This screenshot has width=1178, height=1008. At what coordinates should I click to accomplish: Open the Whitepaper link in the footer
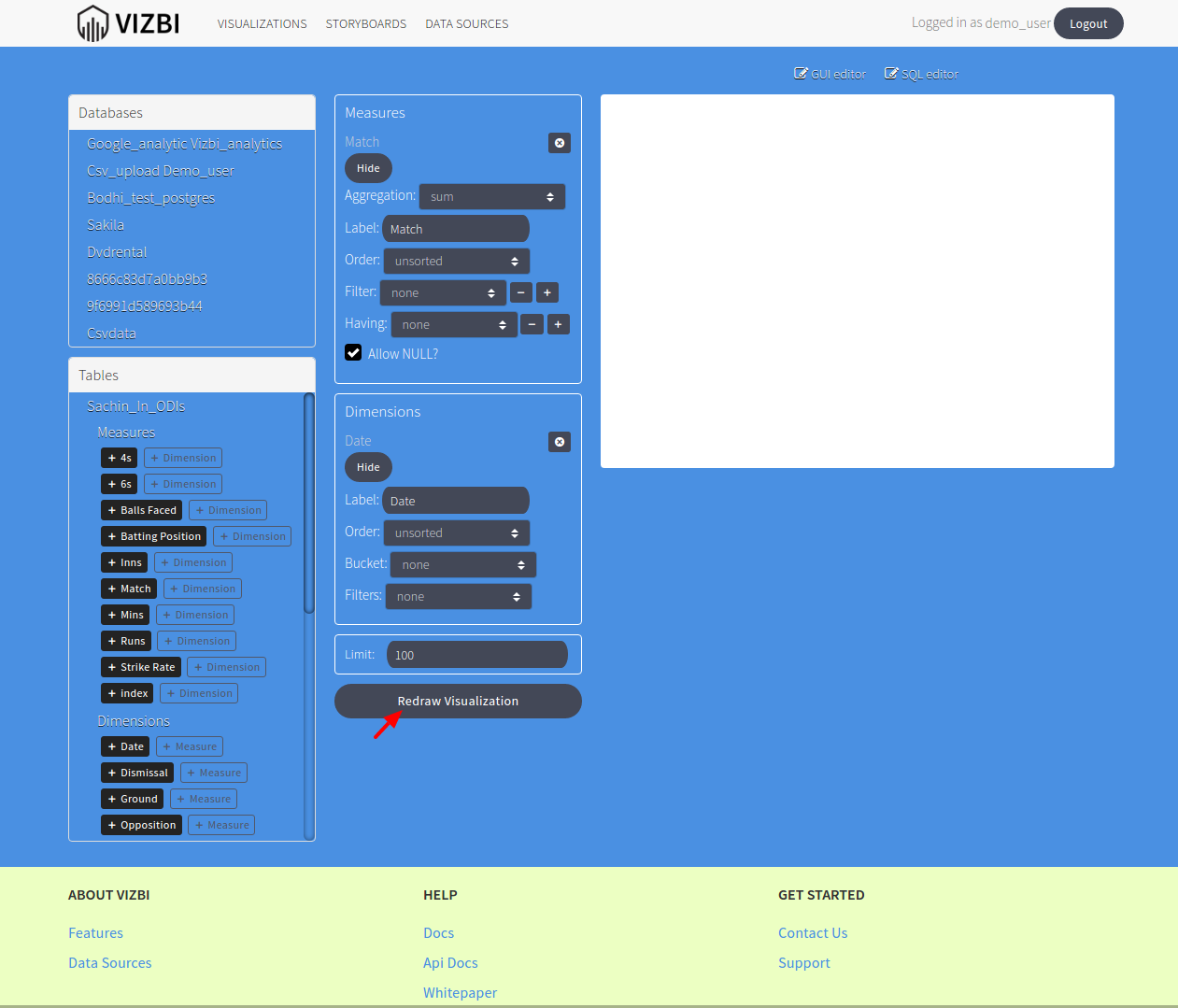pyautogui.click(x=460, y=992)
